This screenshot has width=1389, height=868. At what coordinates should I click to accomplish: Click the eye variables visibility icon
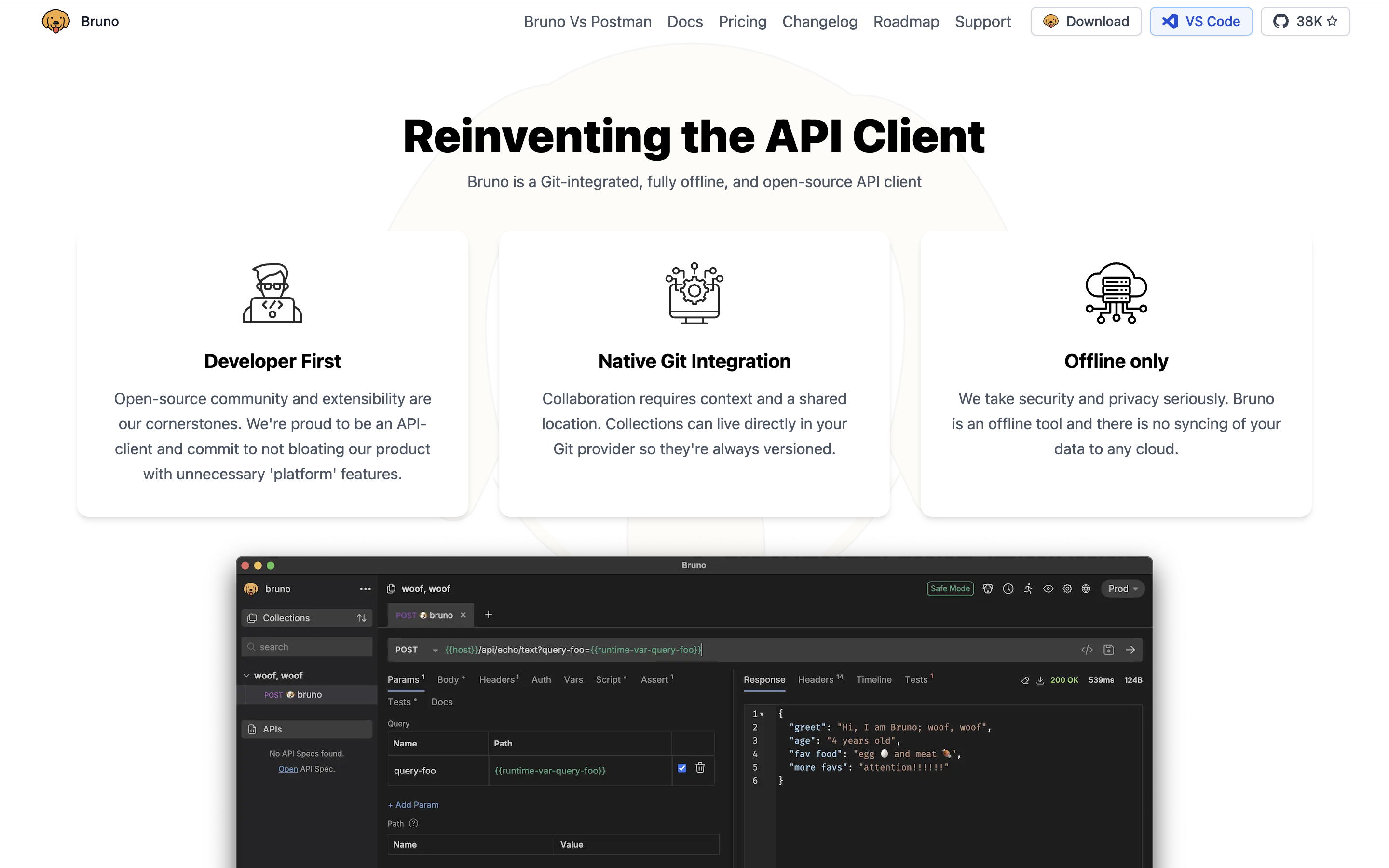1048,588
